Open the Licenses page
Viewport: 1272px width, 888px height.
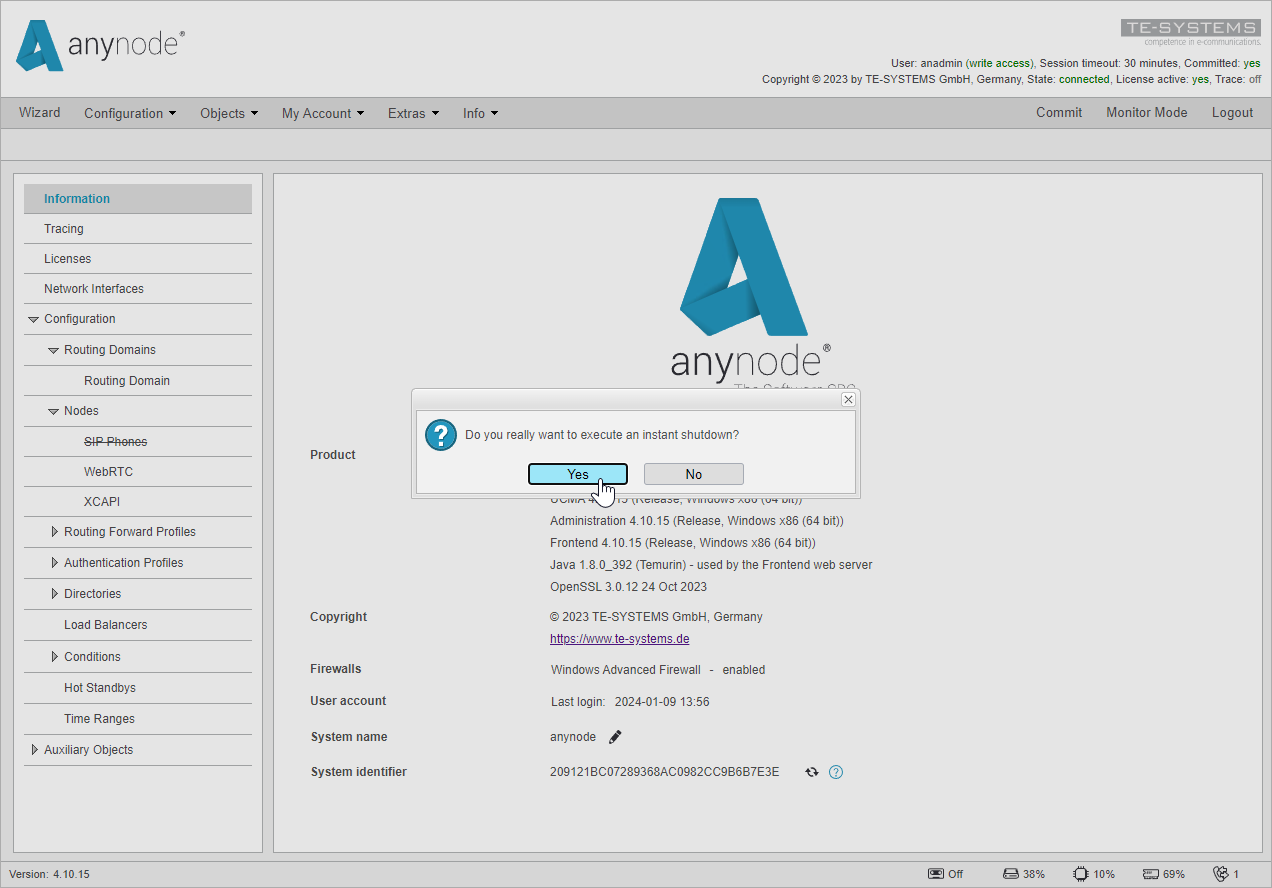pyautogui.click(x=67, y=258)
